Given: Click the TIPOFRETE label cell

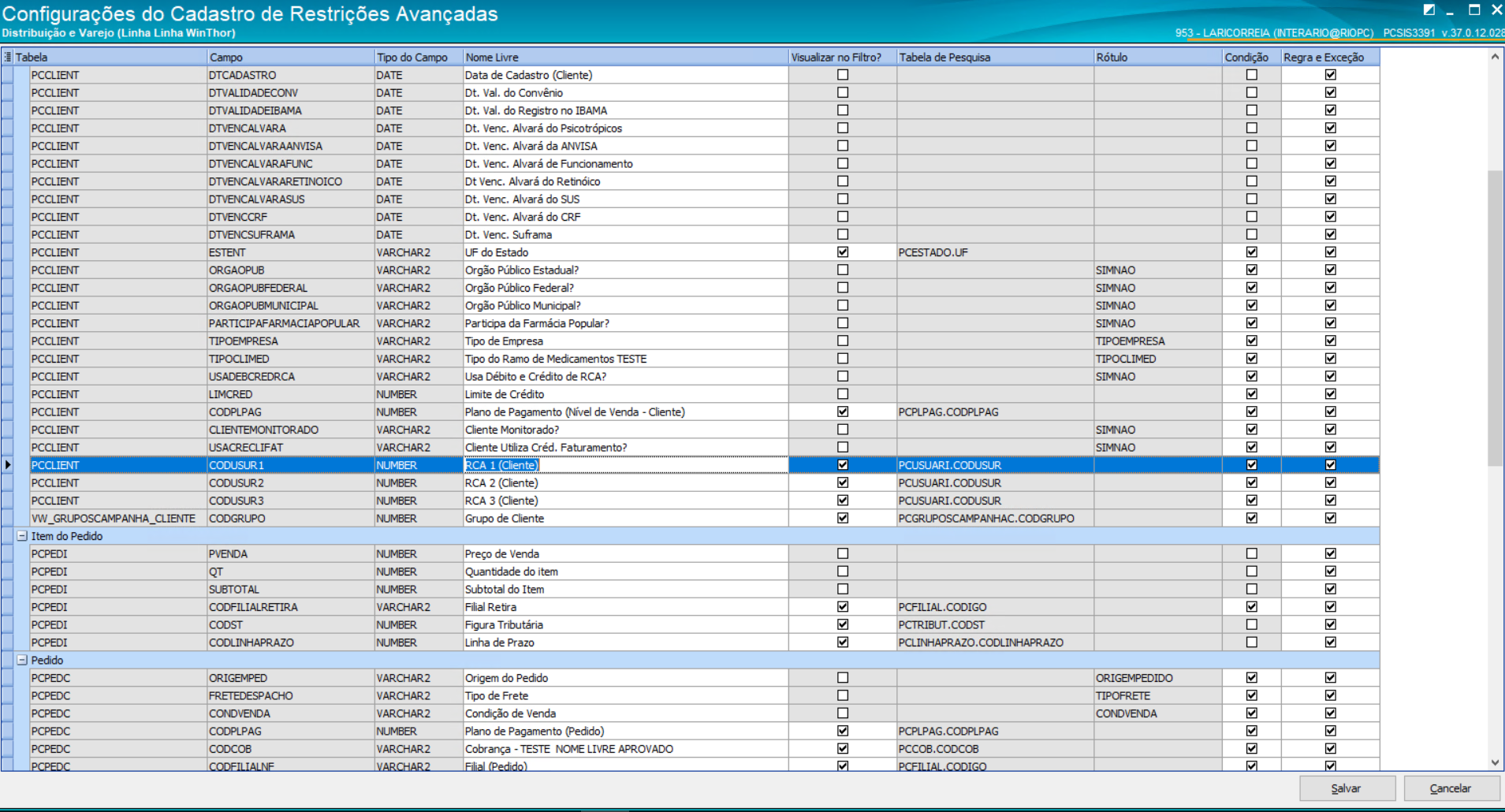Looking at the screenshot, I should [x=1158, y=695].
